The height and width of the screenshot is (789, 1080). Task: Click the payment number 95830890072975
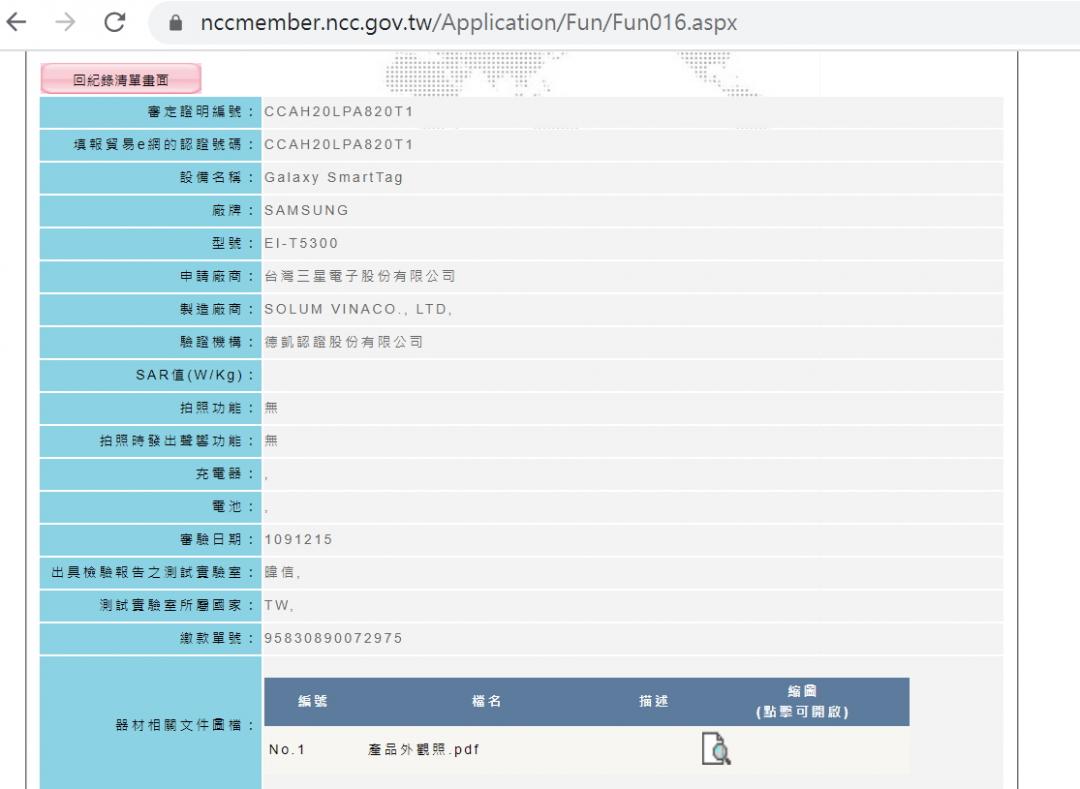coord(333,639)
